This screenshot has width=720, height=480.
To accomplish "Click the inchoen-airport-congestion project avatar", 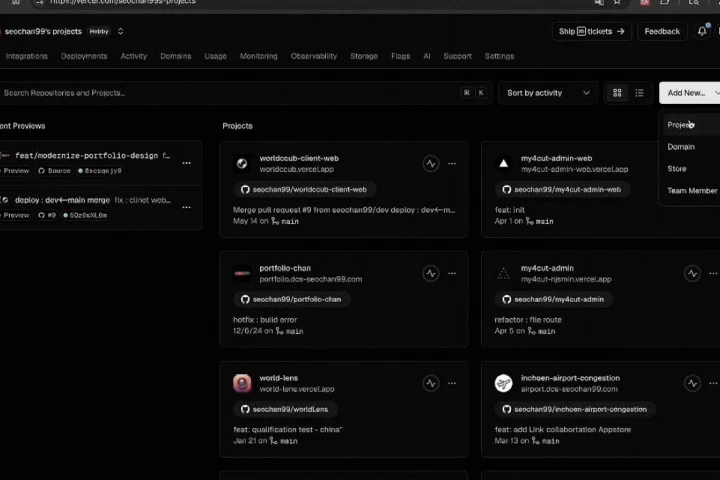I will point(504,383).
